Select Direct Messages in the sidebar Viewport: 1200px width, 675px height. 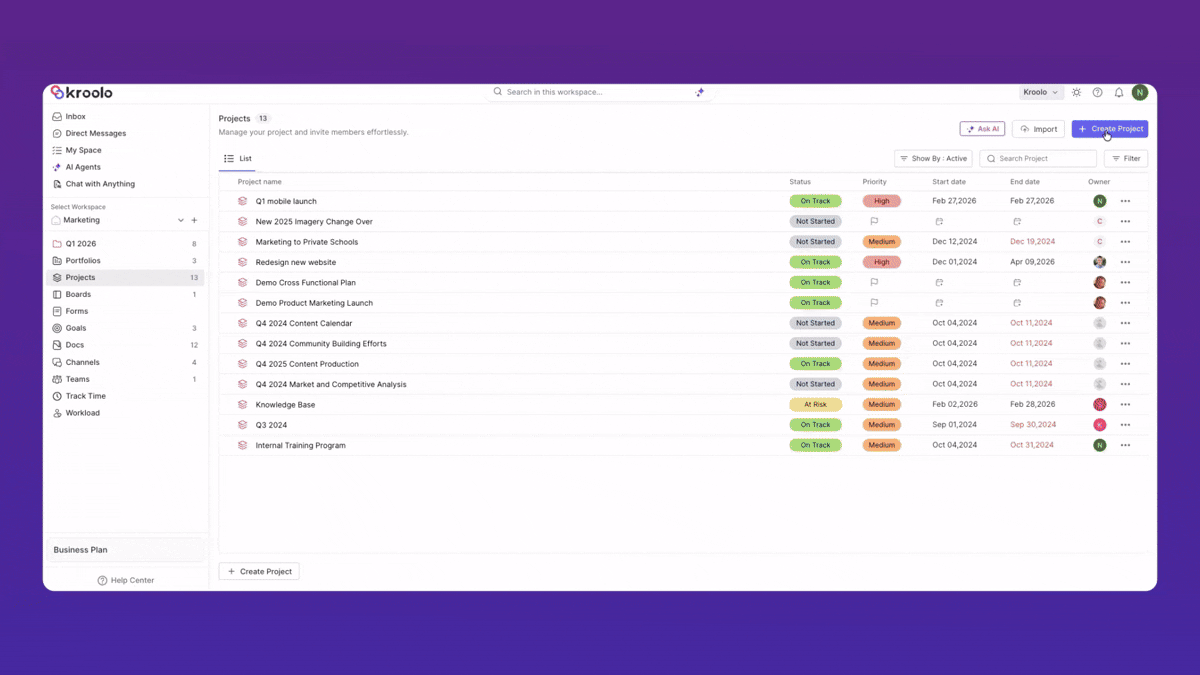coord(93,133)
